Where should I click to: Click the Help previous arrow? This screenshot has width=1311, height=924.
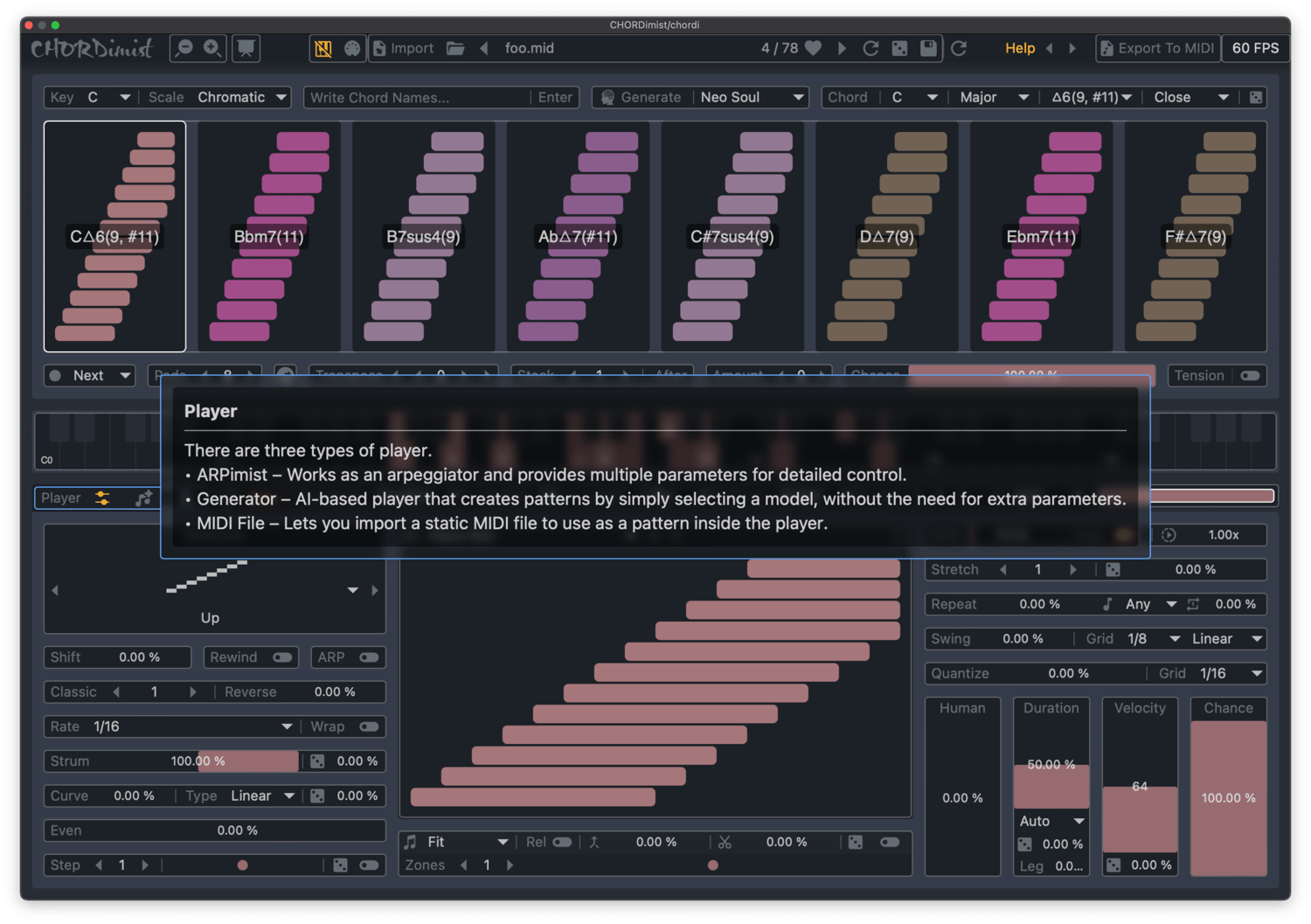coord(1050,48)
